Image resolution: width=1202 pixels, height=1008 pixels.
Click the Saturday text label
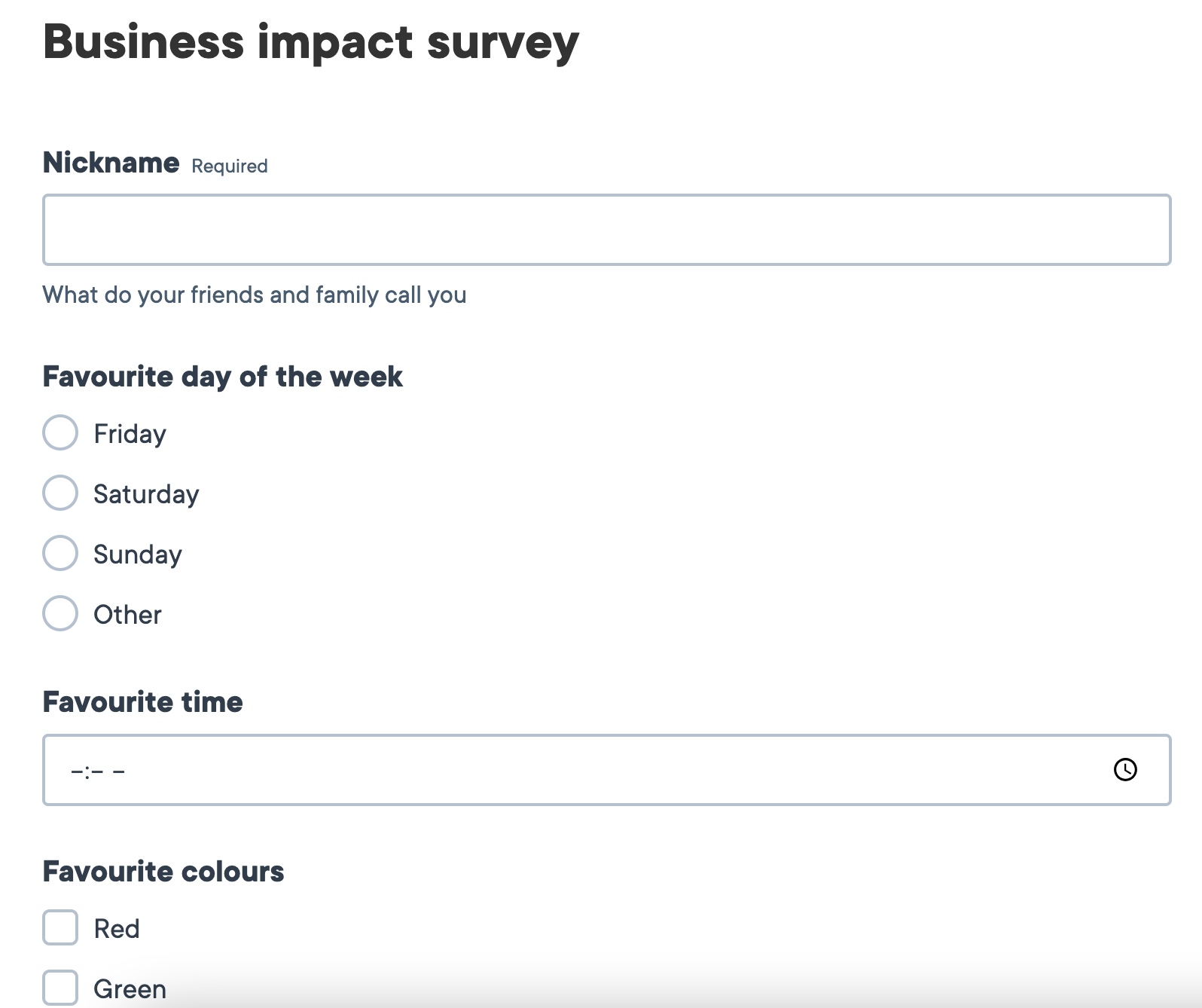tap(146, 495)
